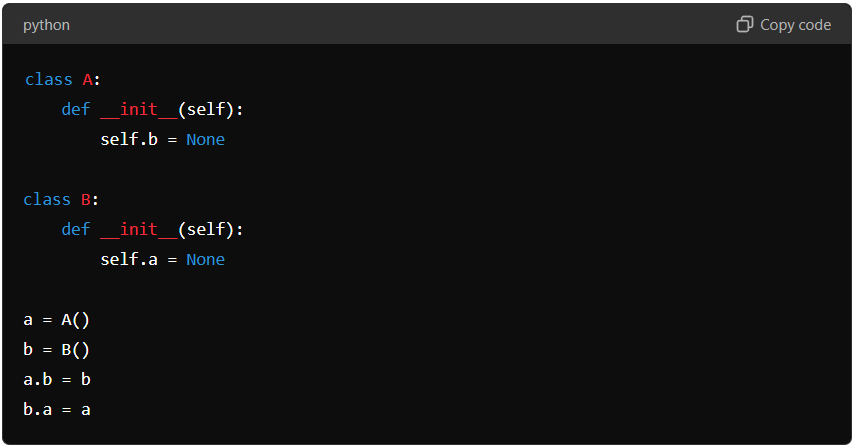The image size is (852, 445).
Task: Click the copy clipboard icon
Action: tap(744, 24)
